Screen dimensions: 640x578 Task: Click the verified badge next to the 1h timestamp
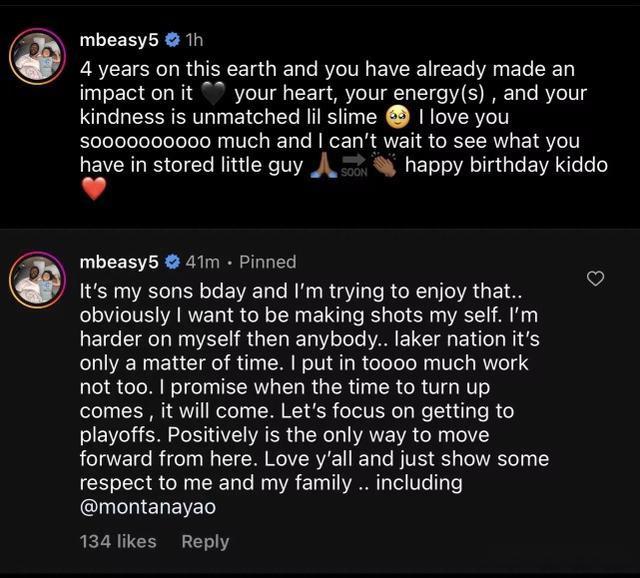pyautogui.click(x=172, y=40)
